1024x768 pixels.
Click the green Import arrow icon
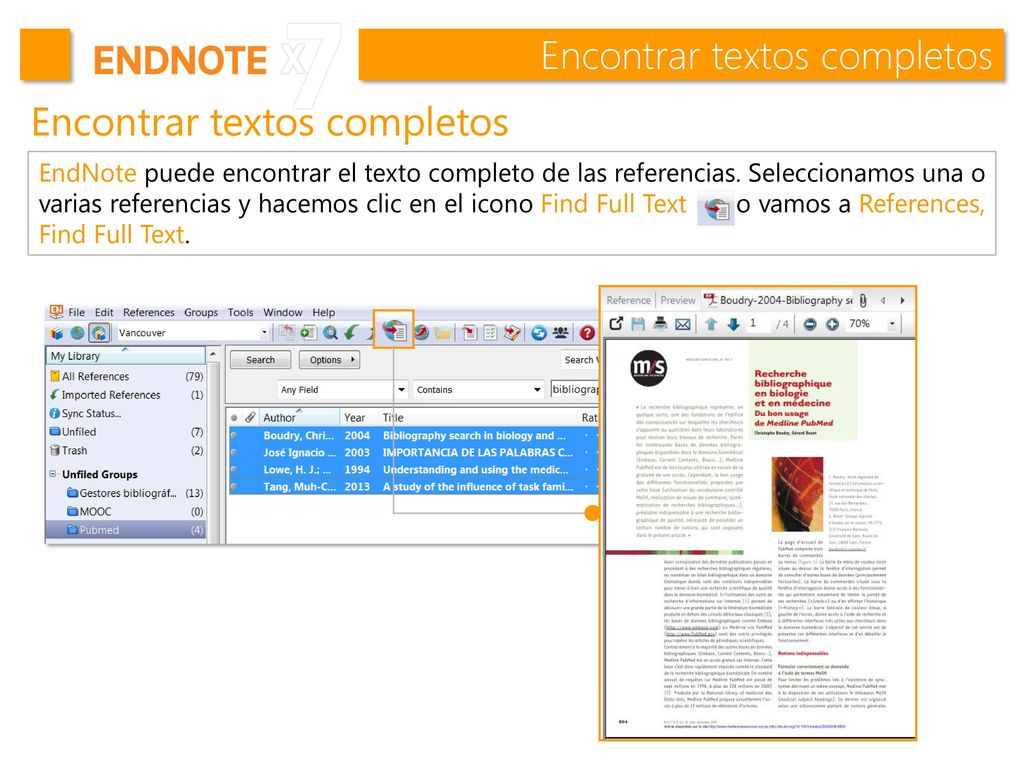coord(351,332)
